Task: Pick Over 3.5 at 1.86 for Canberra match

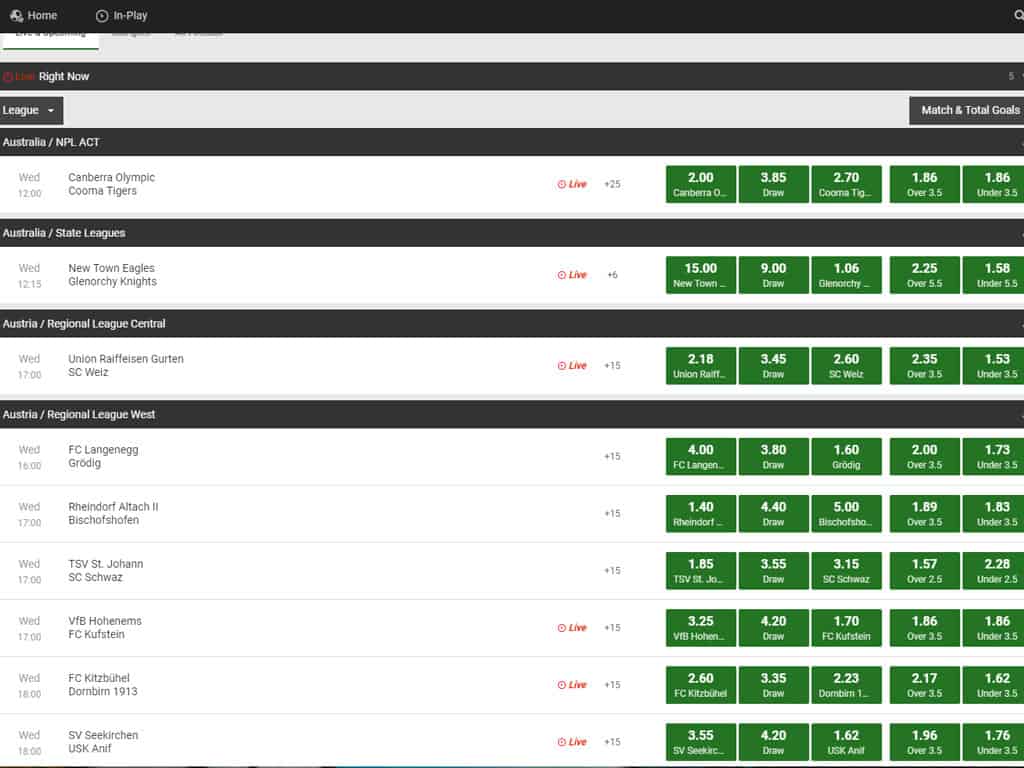Action: tap(925, 184)
